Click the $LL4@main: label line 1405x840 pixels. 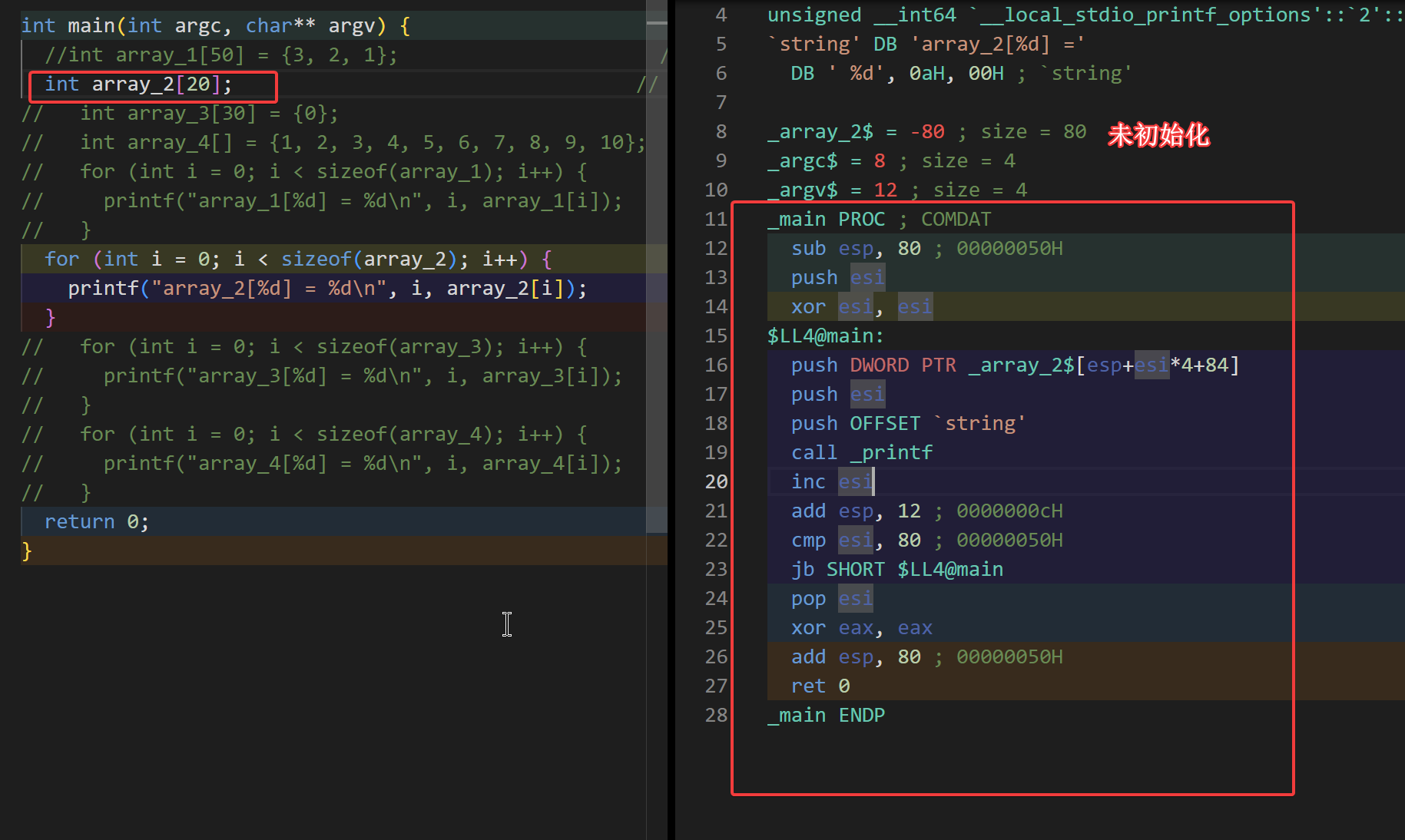(x=825, y=336)
